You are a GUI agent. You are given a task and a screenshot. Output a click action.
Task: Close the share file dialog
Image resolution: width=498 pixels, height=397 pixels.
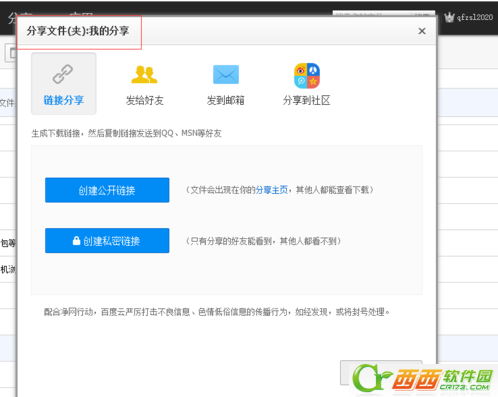422,31
